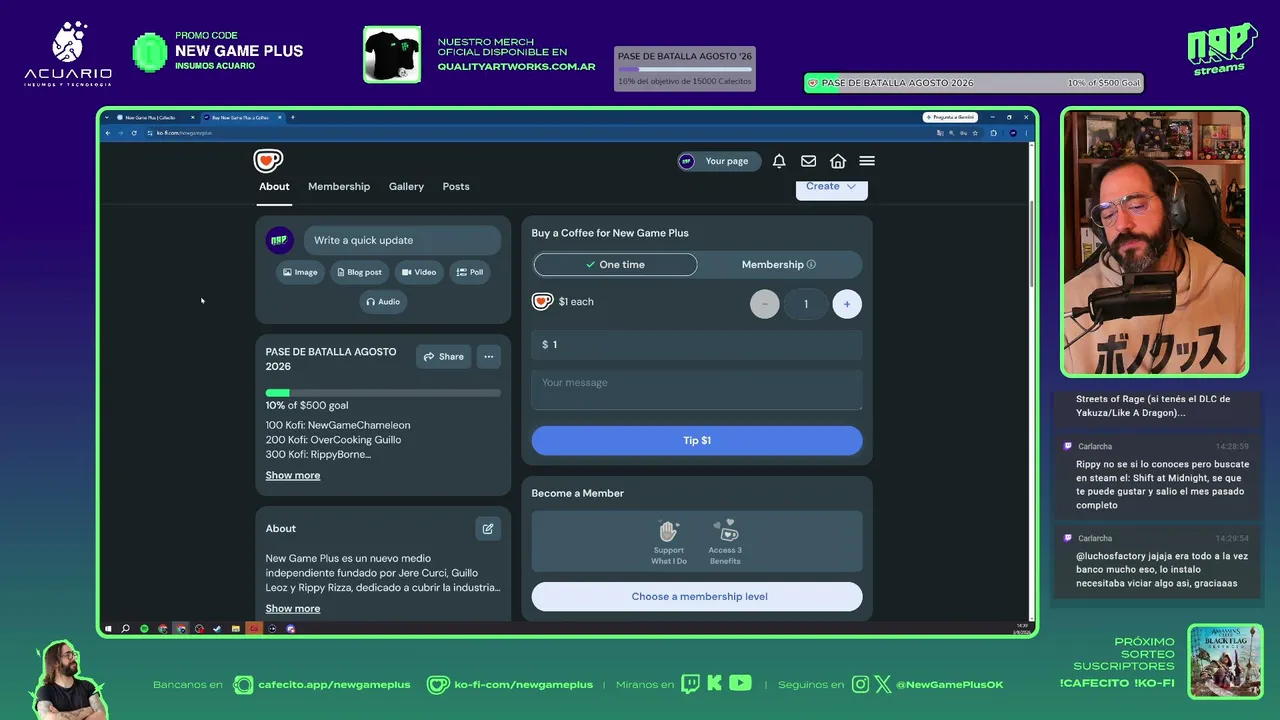Viewport: 1280px width, 720px height.
Task: Reload the browser page
Action: [134, 133]
